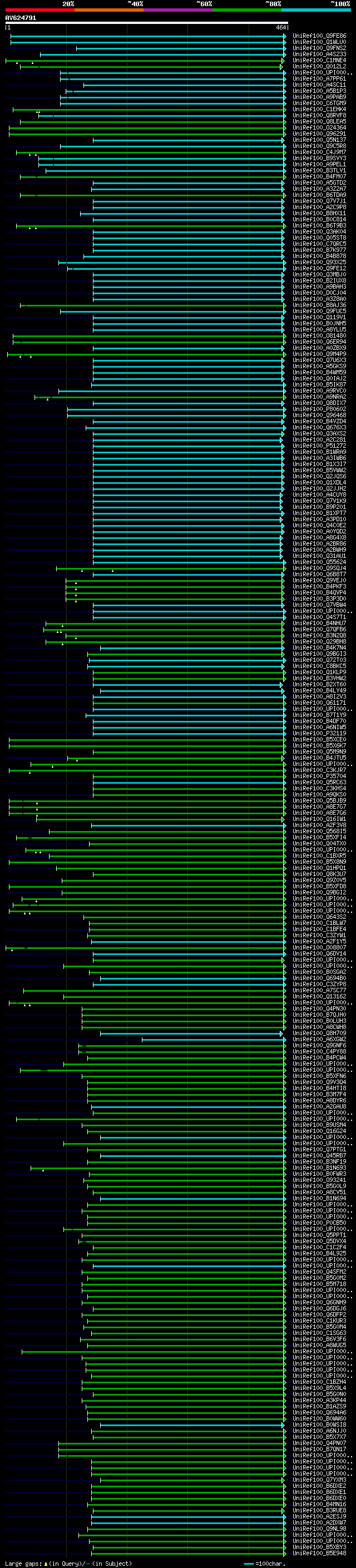
Task: Select UniRef100_Q3AK04 label
Action: click(x=319, y=231)
